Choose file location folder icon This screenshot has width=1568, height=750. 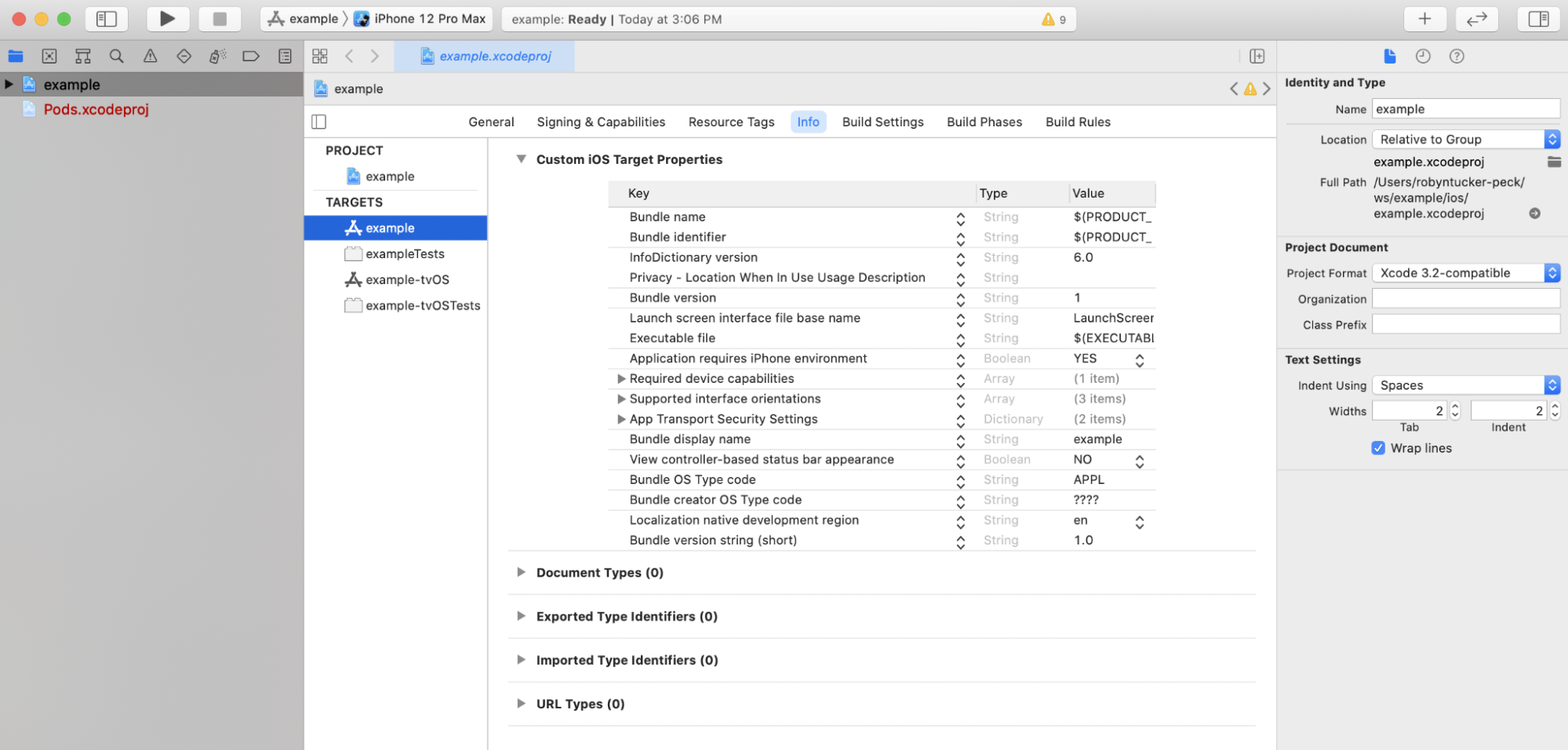pyautogui.click(x=1553, y=162)
